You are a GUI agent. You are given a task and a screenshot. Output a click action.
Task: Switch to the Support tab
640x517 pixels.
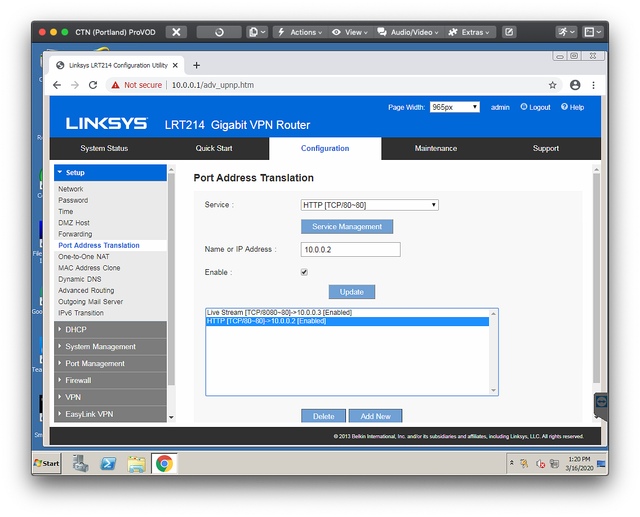tap(545, 148)
